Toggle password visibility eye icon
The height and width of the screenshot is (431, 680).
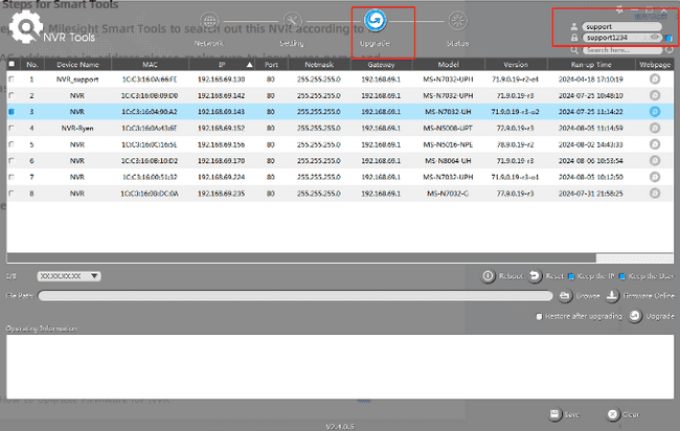[x=655, y=37]
